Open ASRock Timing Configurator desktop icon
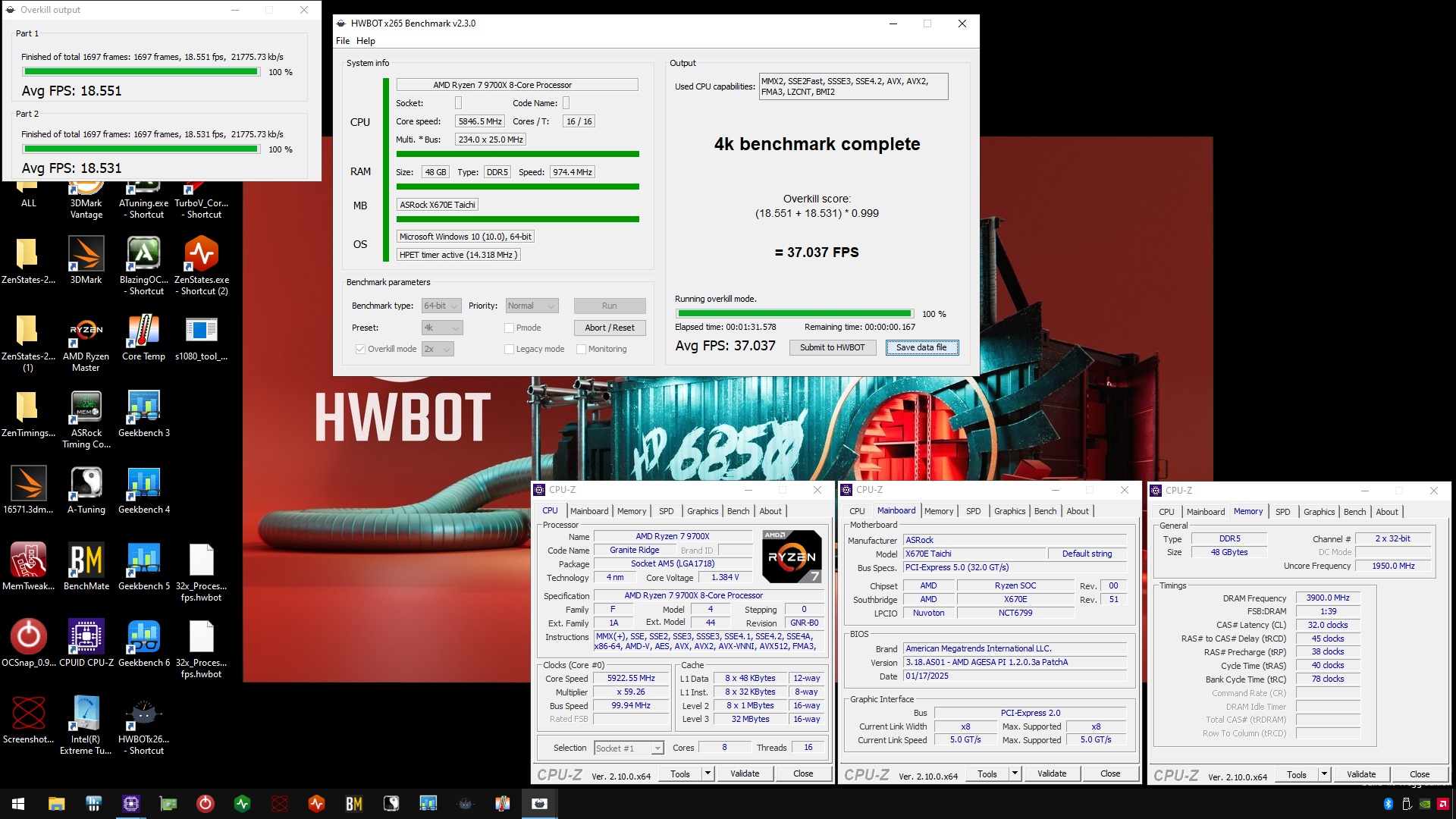This screenshot has width=1456, height=819. pos(86,419)
